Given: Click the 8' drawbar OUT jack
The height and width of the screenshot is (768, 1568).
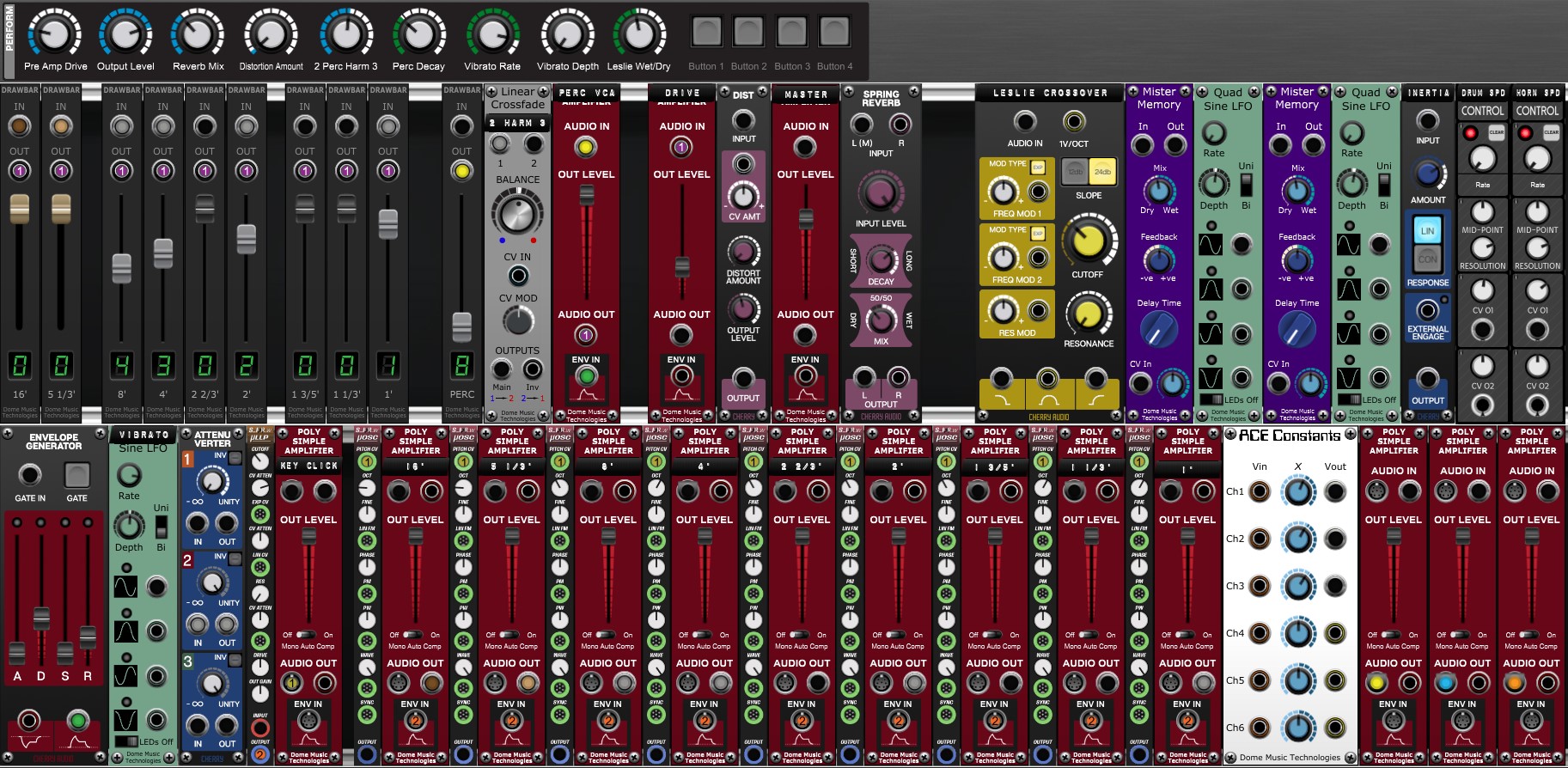Looking at the screenshot, I should 121,170.
